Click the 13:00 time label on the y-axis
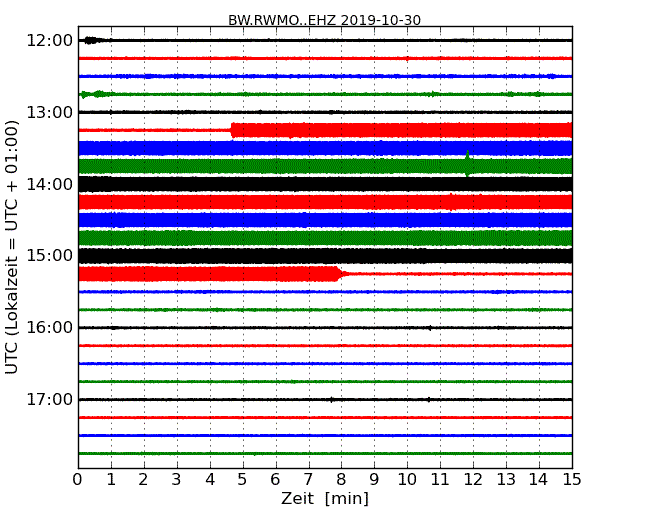This screenshot has width=650, height=520. (x=49, y=112)
